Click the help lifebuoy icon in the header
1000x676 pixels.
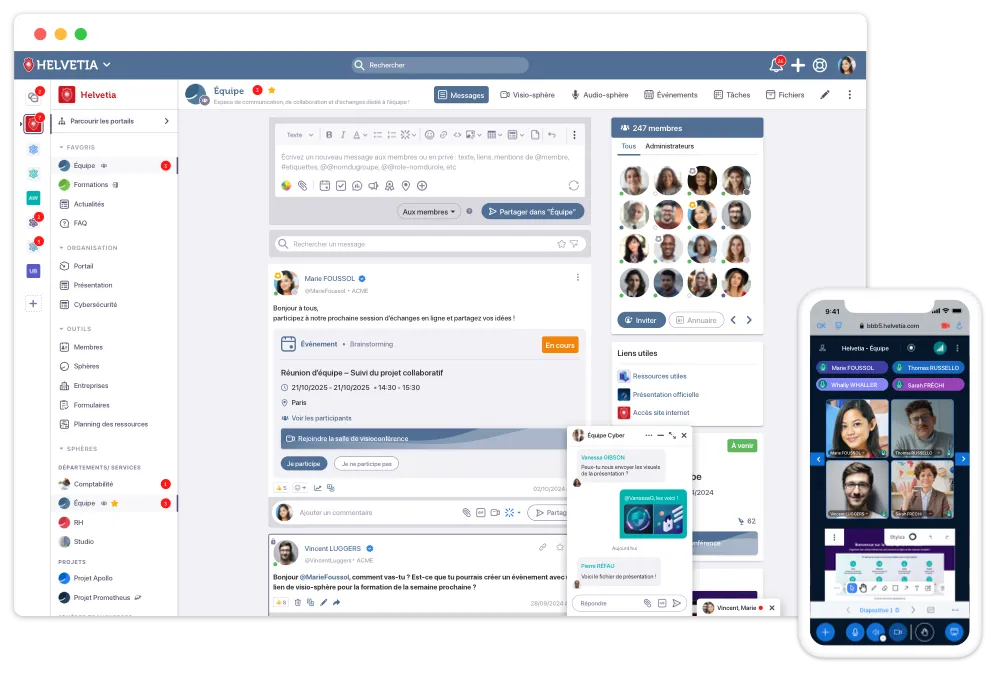[820, 66]
